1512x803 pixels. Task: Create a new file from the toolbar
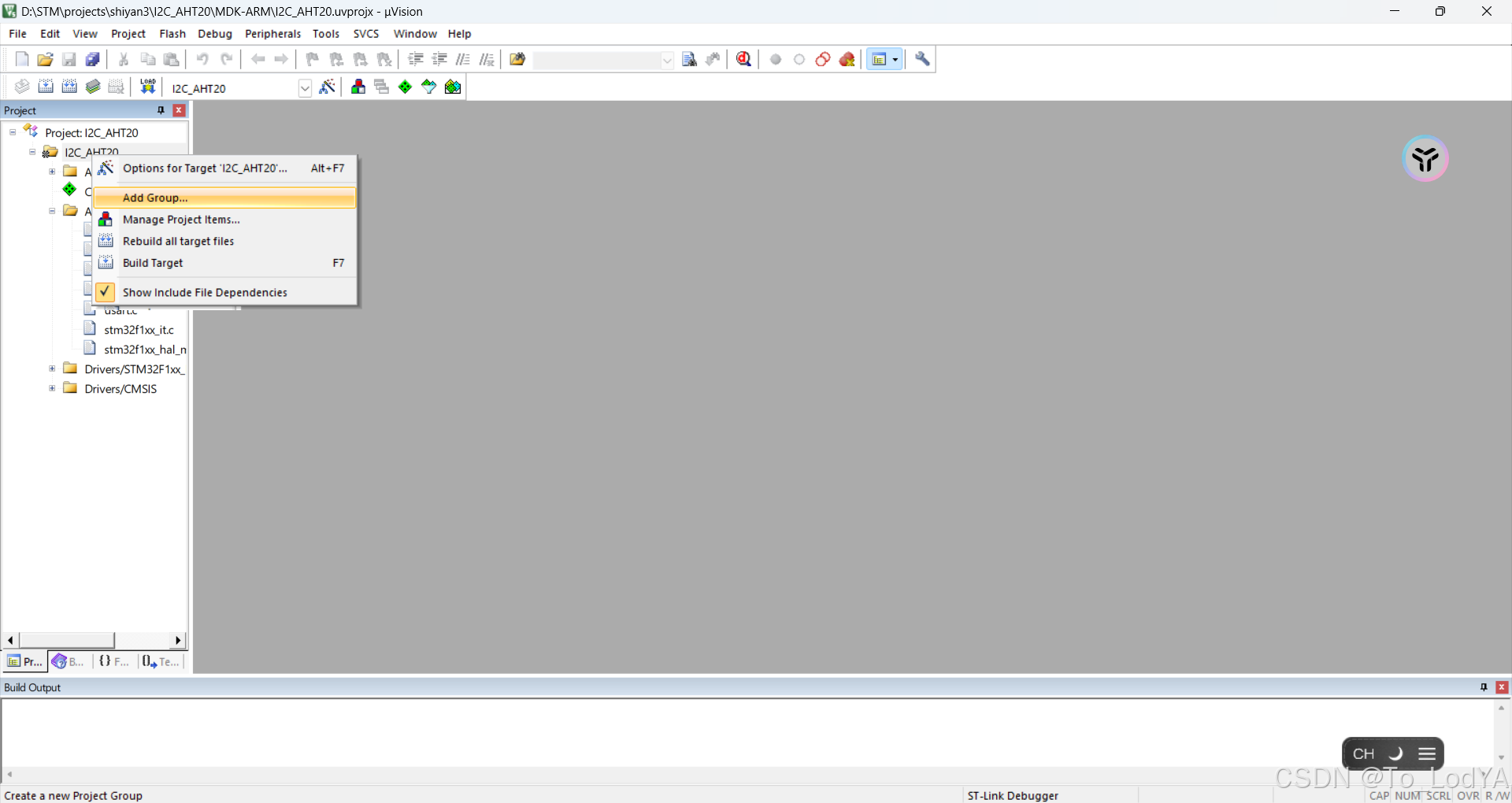pos(22,59)
